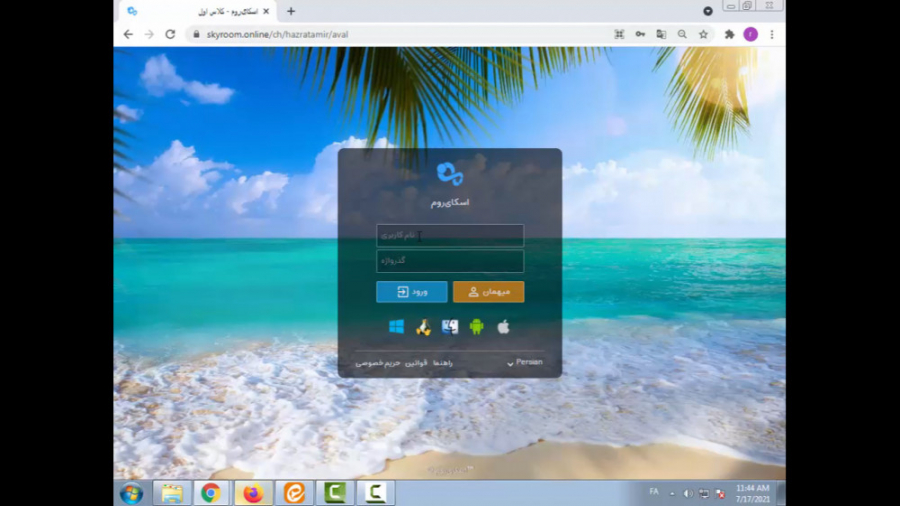Screen dimensions: 900x506
Task: Open the Persian language dropdown
Action: click(525, 362)
